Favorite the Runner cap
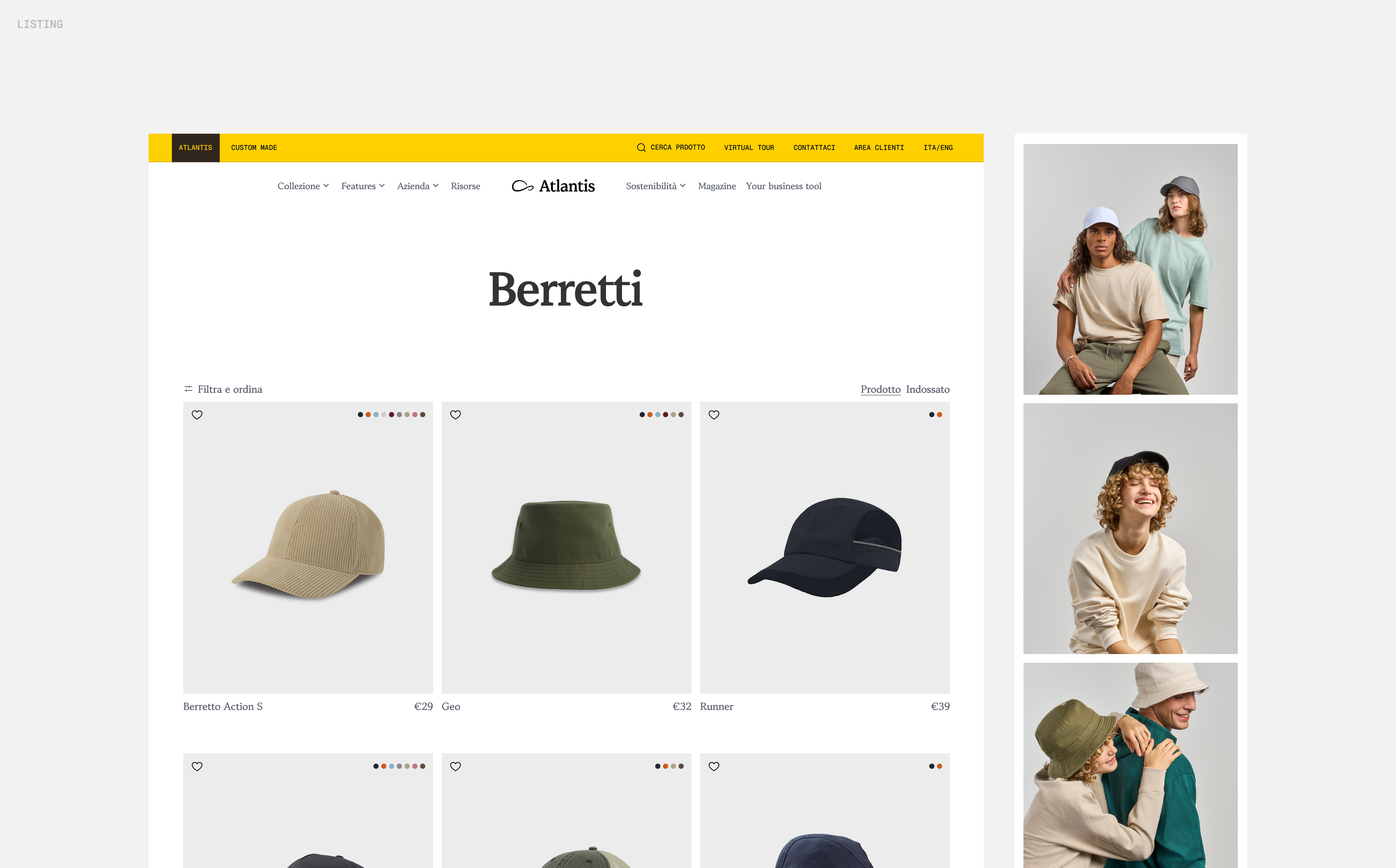 [x=714, y=415]
